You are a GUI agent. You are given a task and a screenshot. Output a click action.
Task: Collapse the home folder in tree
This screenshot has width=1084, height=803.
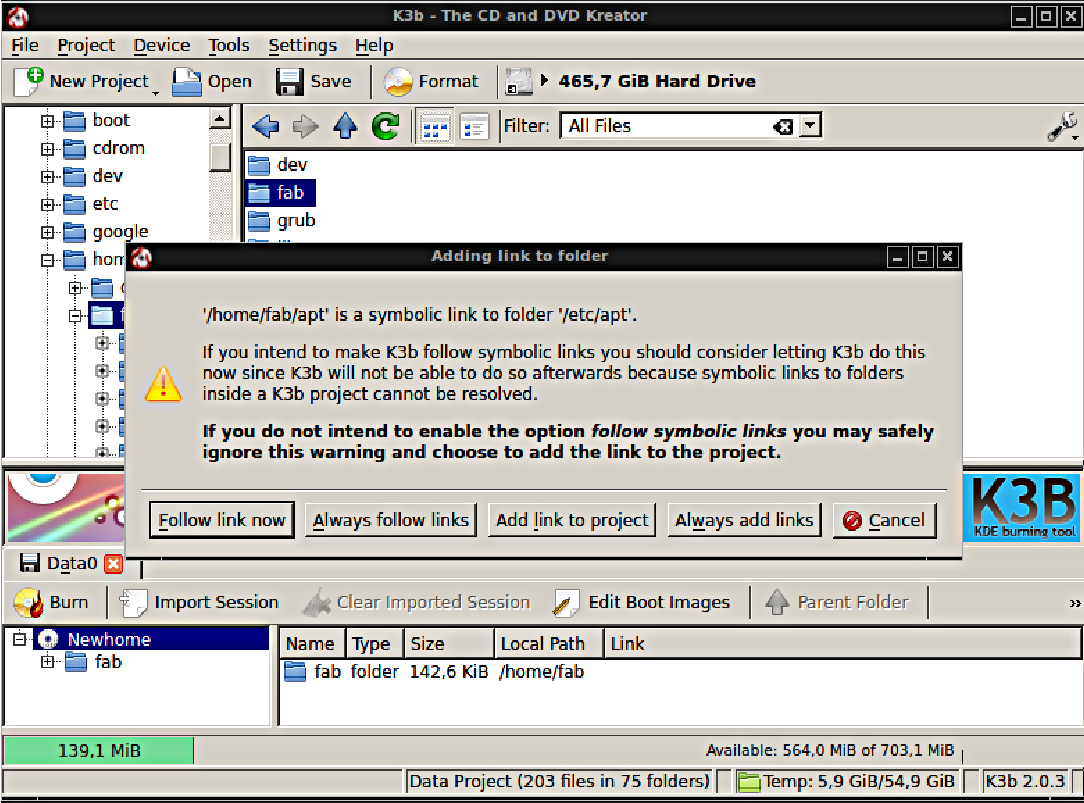pyautogui.click(x=47, y=261)
